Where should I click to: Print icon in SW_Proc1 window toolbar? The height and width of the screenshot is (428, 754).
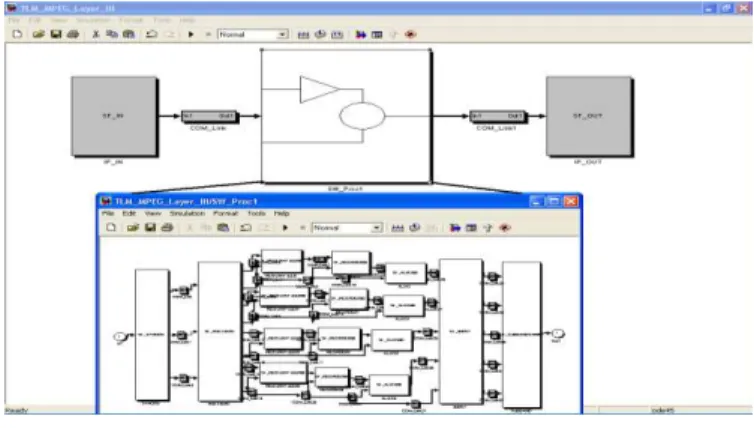(x=167, y=227)
